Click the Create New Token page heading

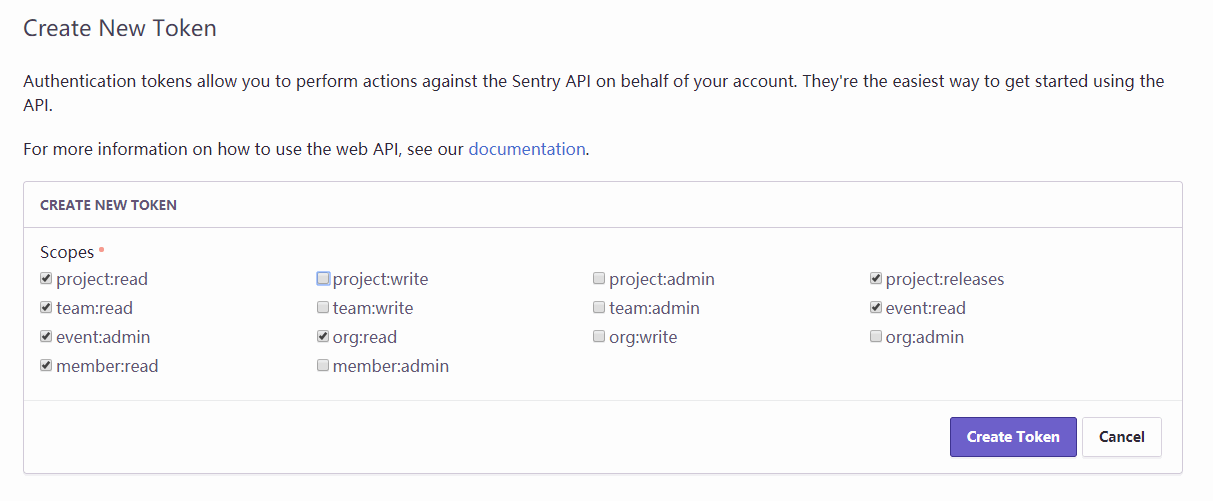[120, 28]
